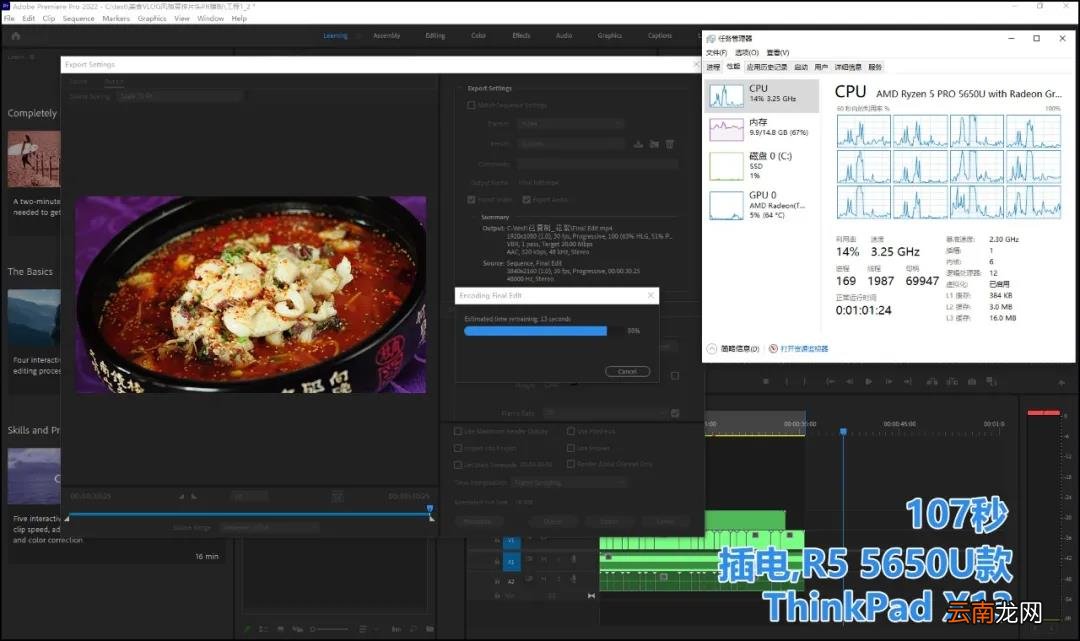The image size is (1080, 641).
Task: Click the Go to In point icon
Action: (x=830, y=381)
